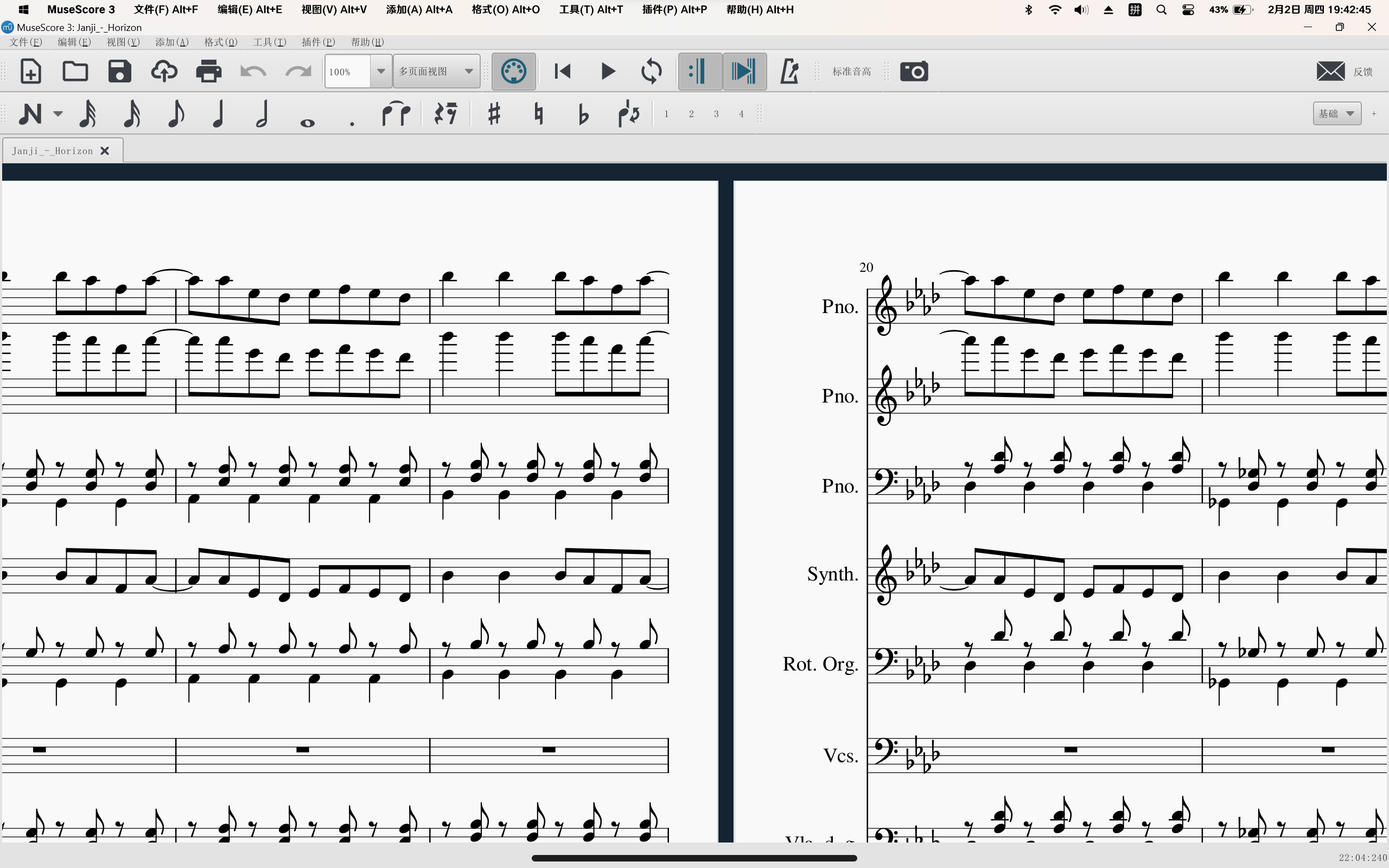Select voice 3

(716, 114)
